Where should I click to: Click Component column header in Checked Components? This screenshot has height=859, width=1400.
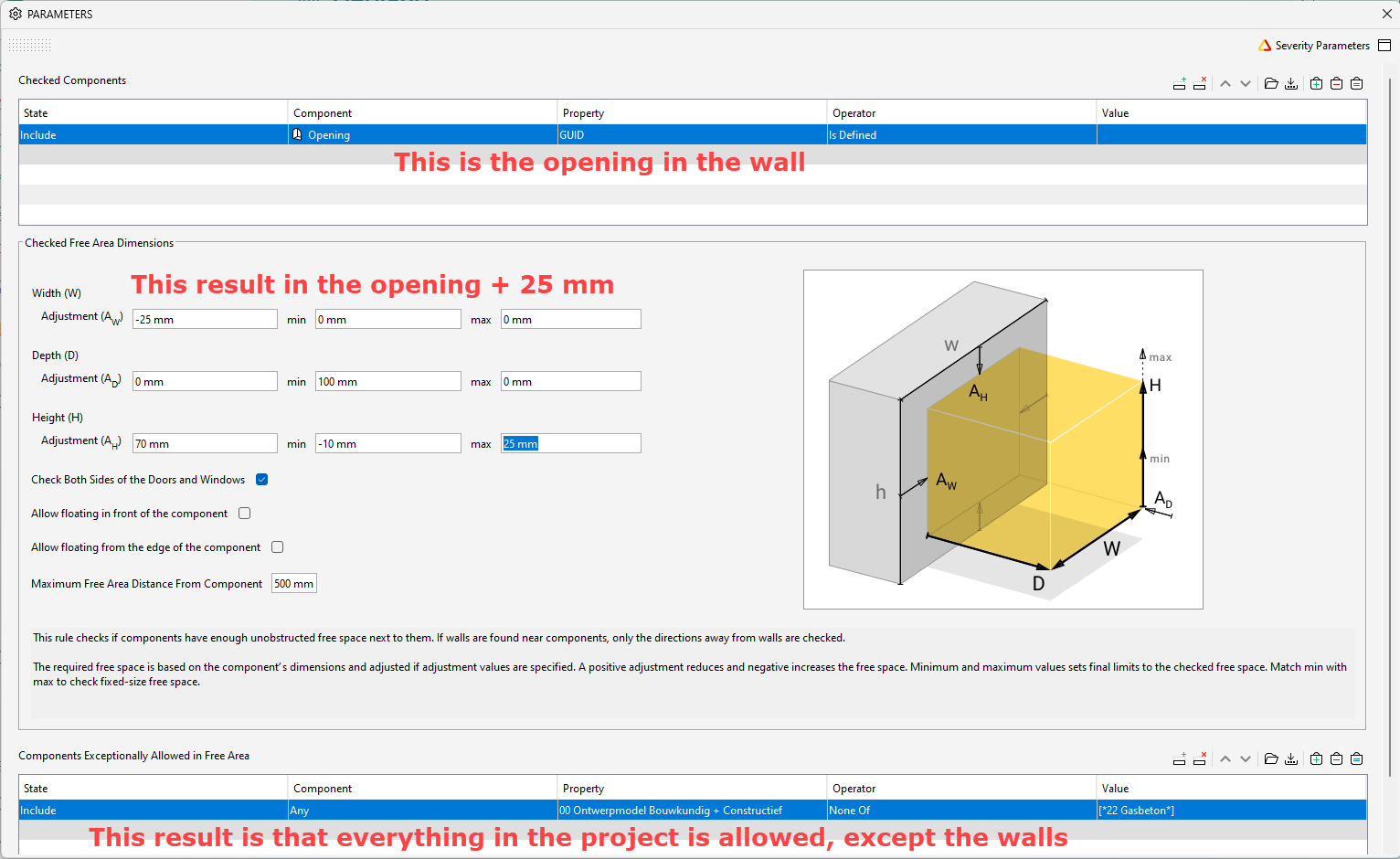coord(423,113)
